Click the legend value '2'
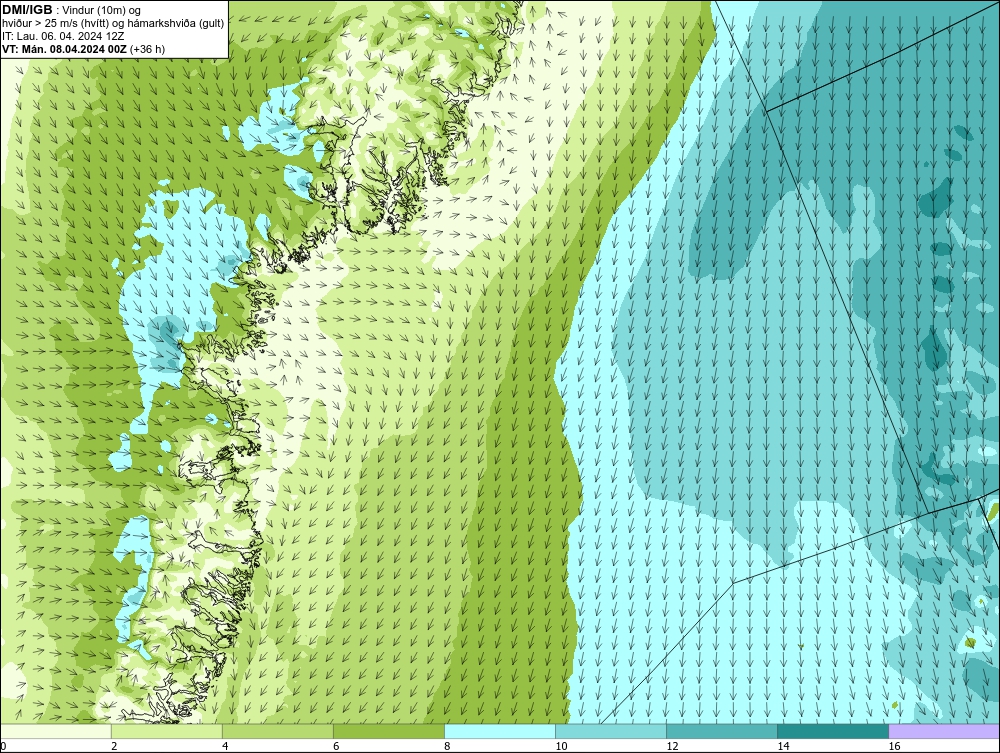This screenshot has width=1000, height=753. pyautogui.click(x=114, y=746)
